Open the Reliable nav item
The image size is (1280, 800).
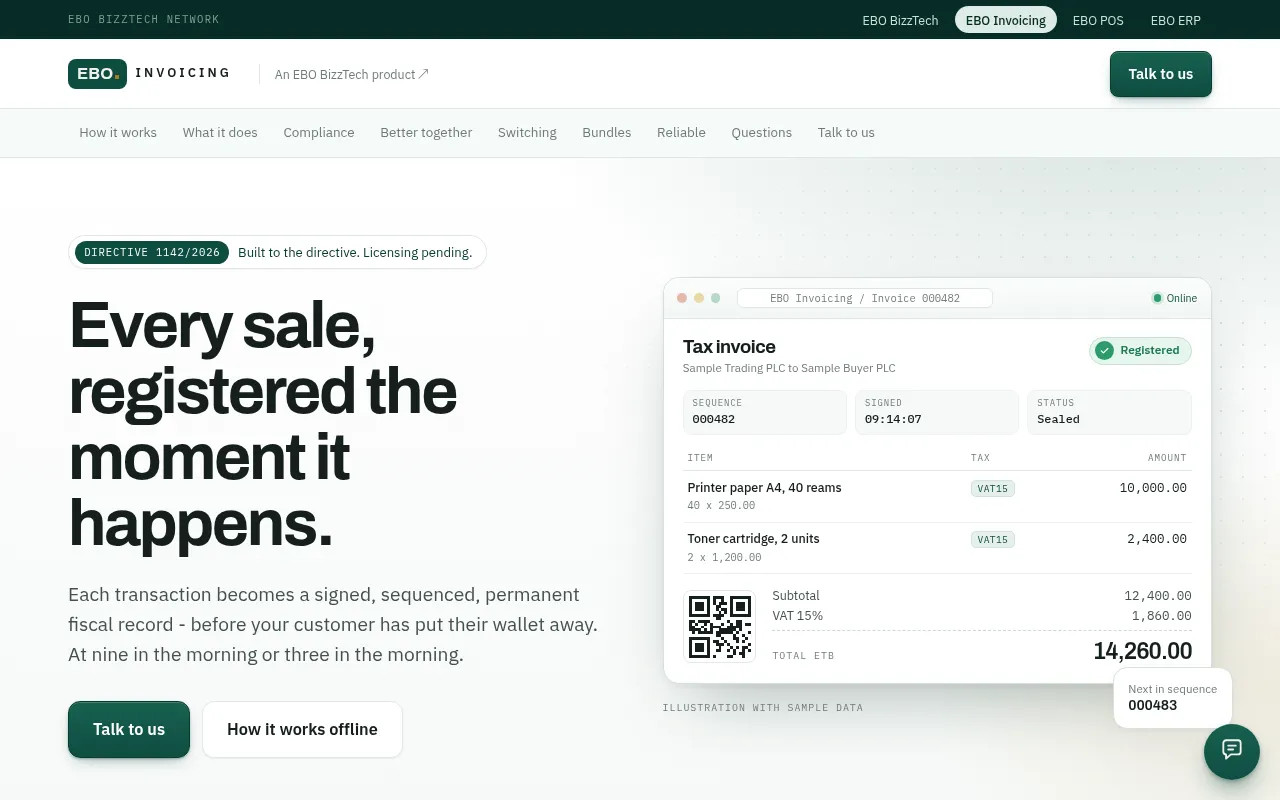click(681, 133)
